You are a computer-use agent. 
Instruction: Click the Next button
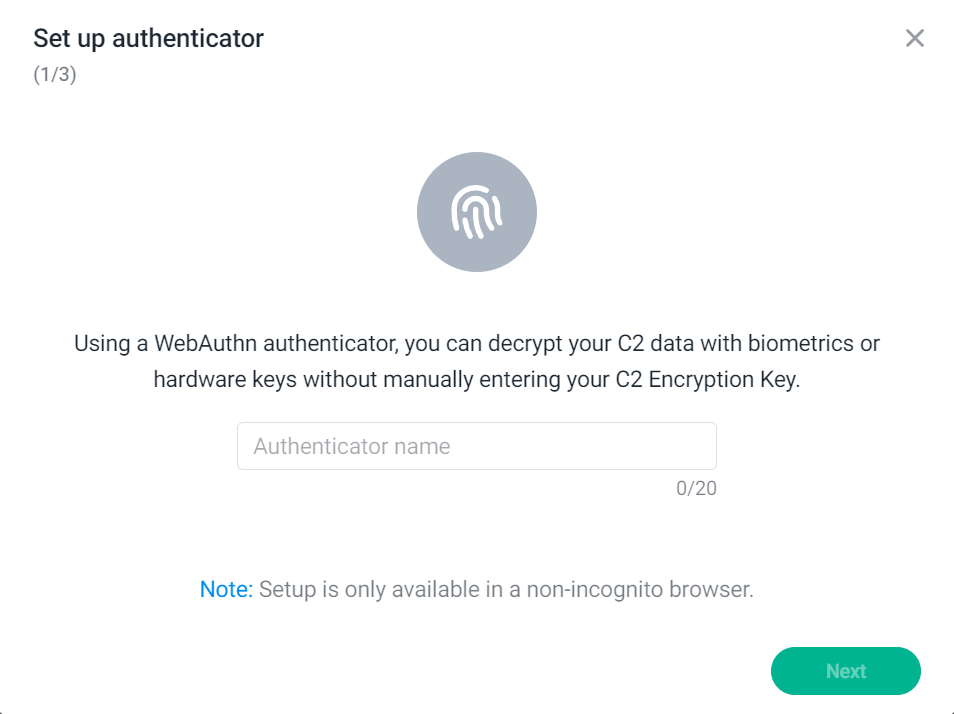tap(846, 671)
